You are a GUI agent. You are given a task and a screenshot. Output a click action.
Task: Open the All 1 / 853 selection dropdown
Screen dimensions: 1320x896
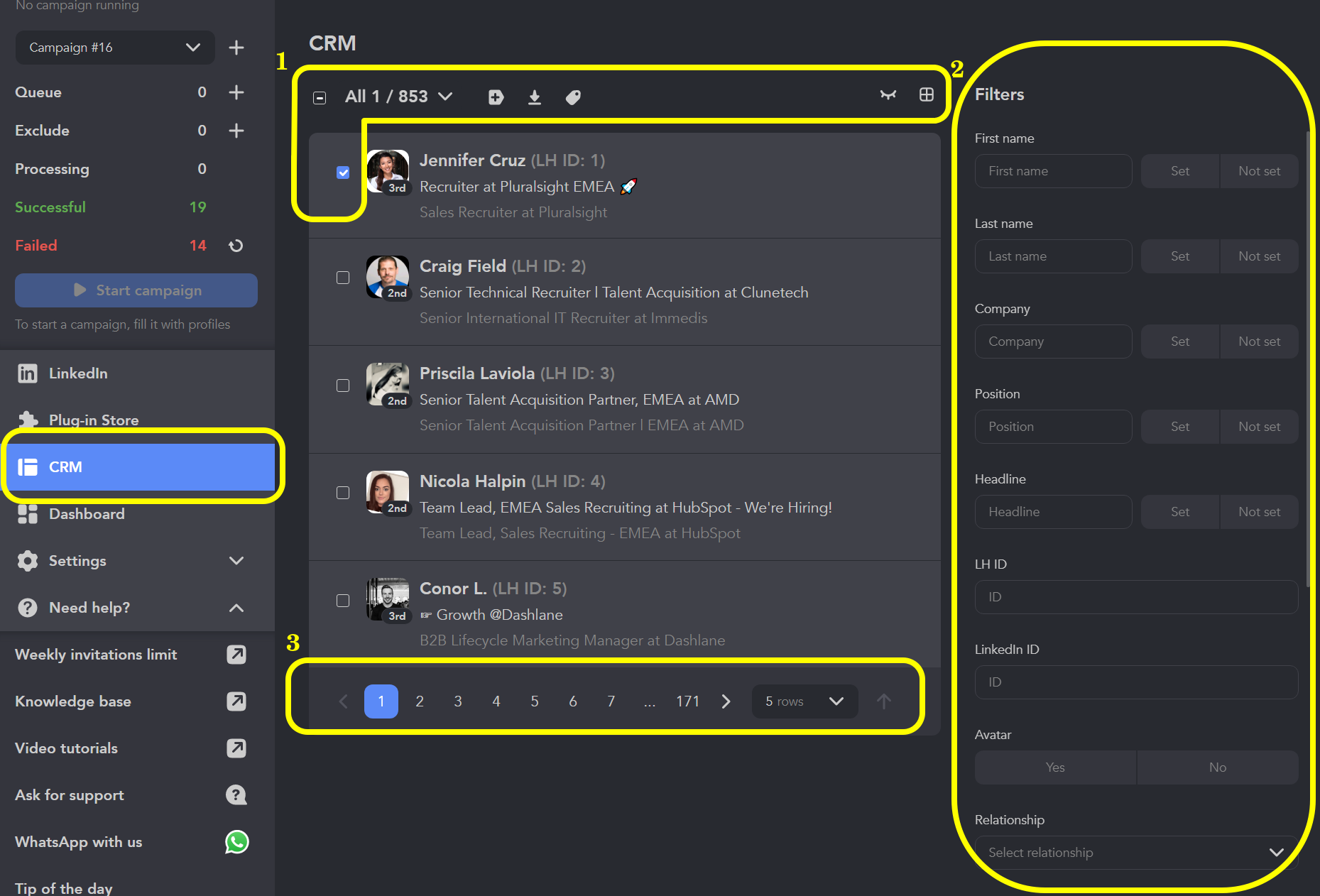coord(399,97)
